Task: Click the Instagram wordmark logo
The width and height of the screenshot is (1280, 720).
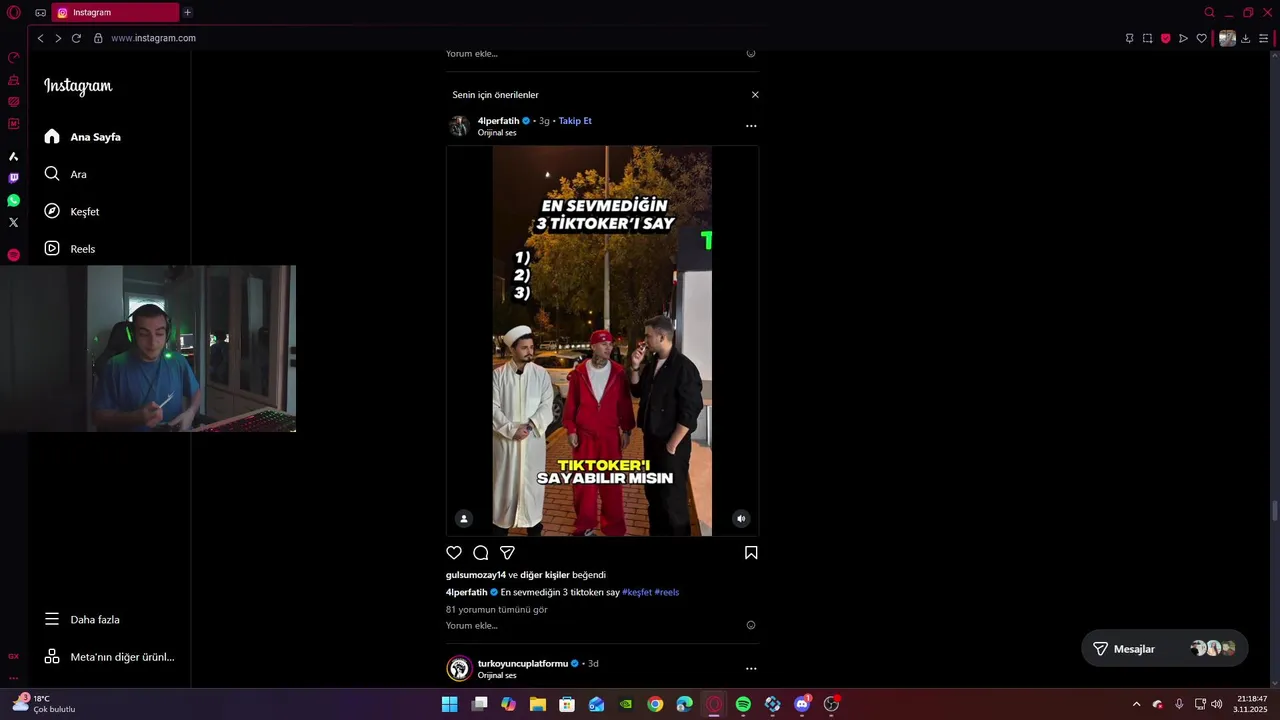Action: [x=78, y=86]
